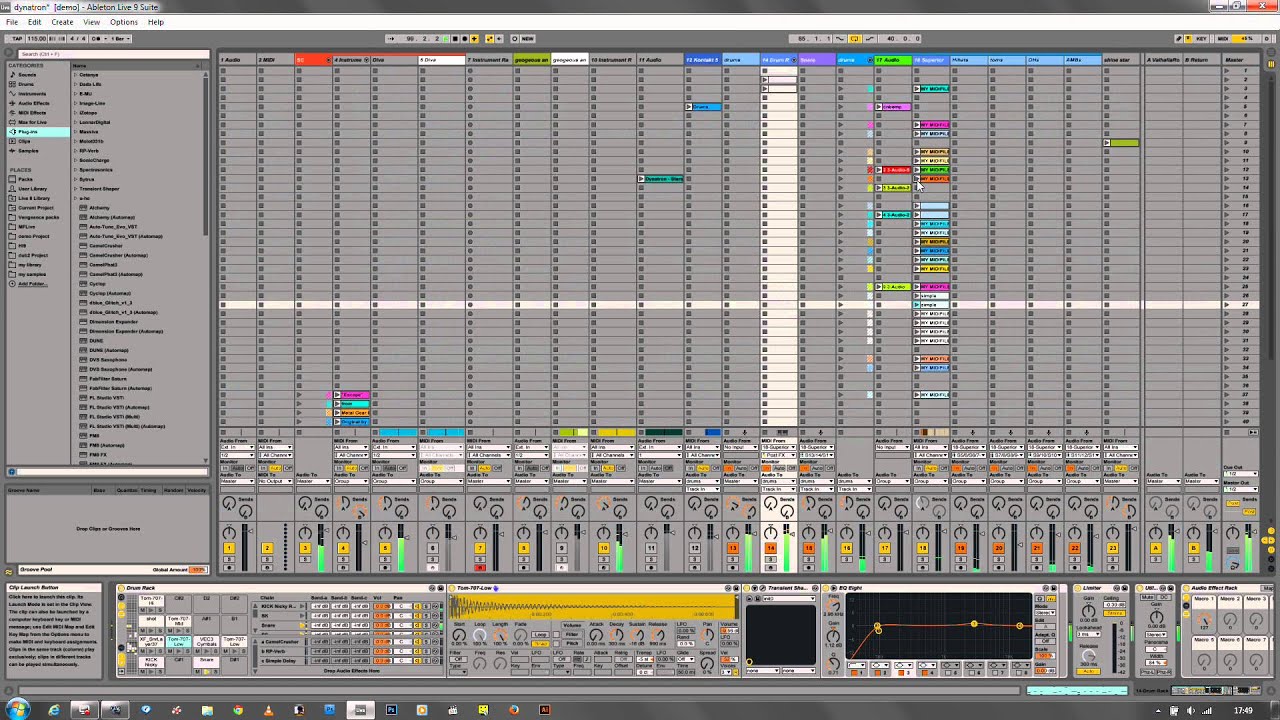Open the 1 Bar quantization dropdown

pyautogui.click(x=120, y=39)
